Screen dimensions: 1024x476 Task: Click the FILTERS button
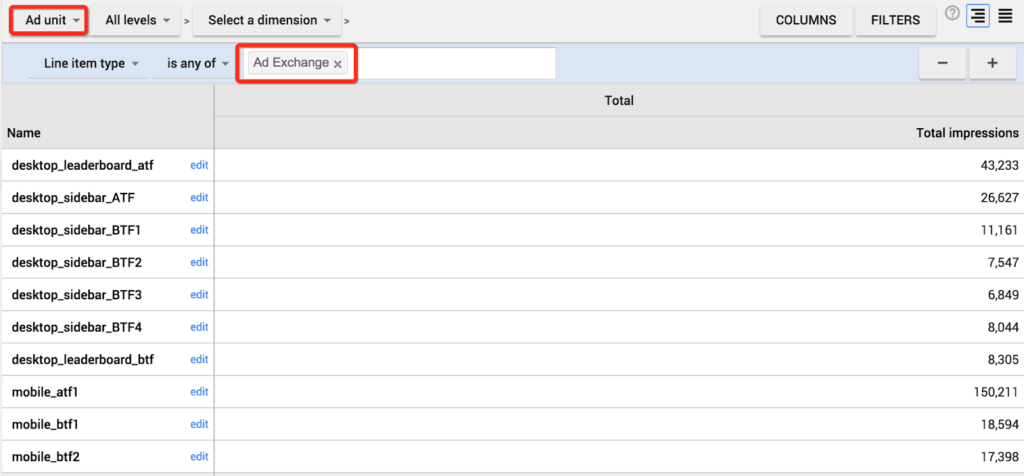[895, 20]
